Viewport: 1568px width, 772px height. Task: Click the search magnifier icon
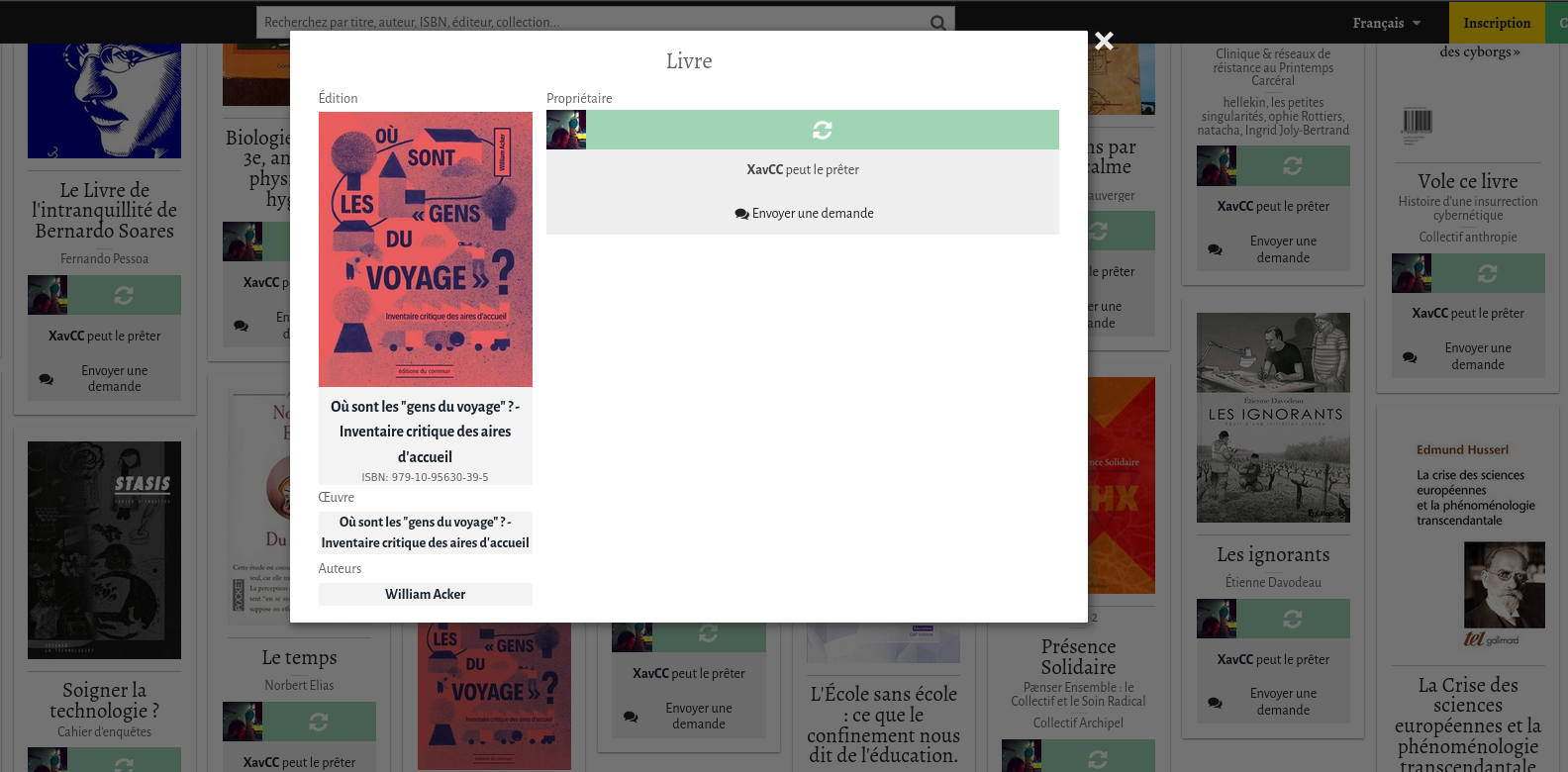click(x=937, y=23)
